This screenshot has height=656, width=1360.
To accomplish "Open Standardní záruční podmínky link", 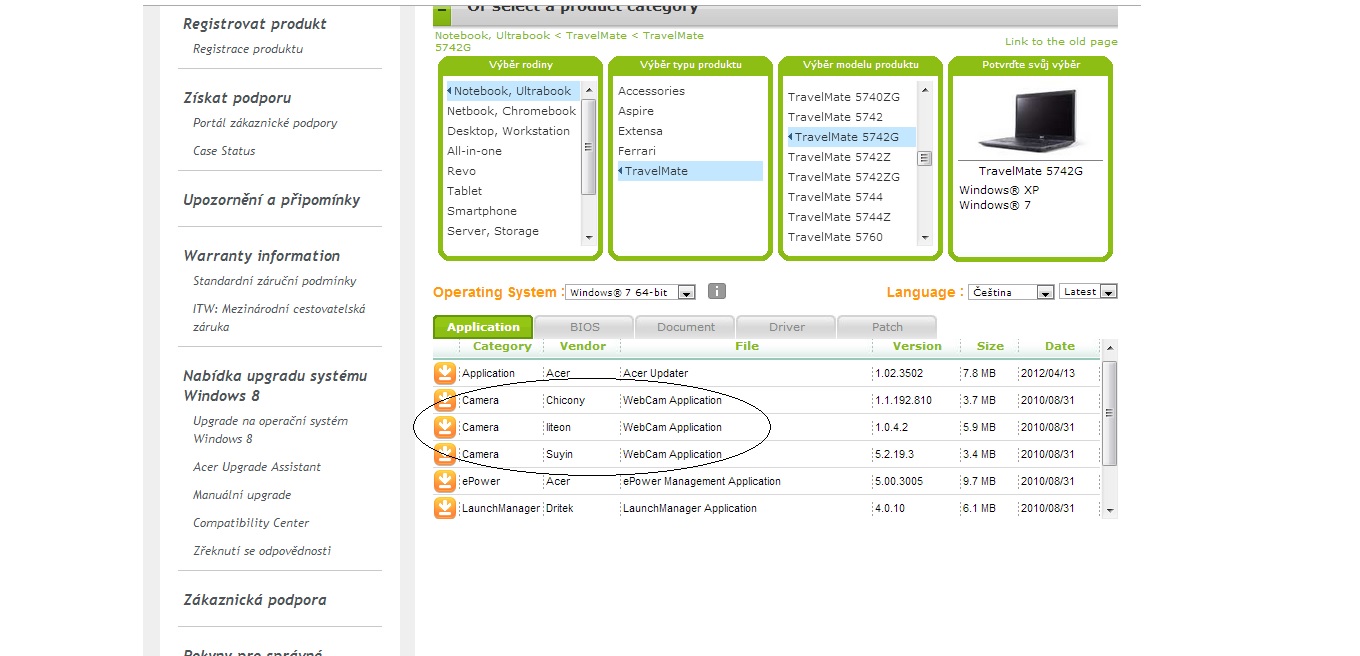I will tap(275, 281).
